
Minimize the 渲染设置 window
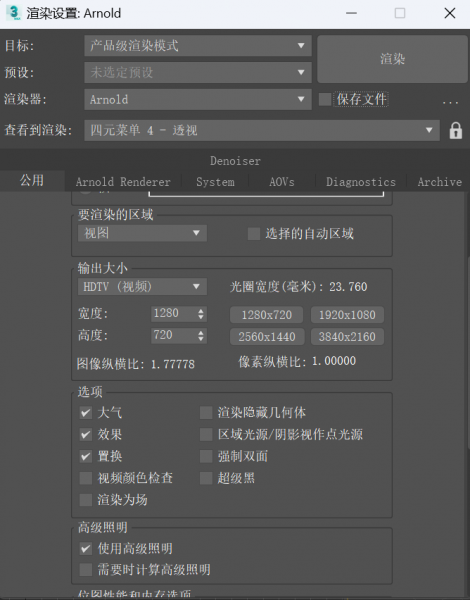(x=351, y=13)
